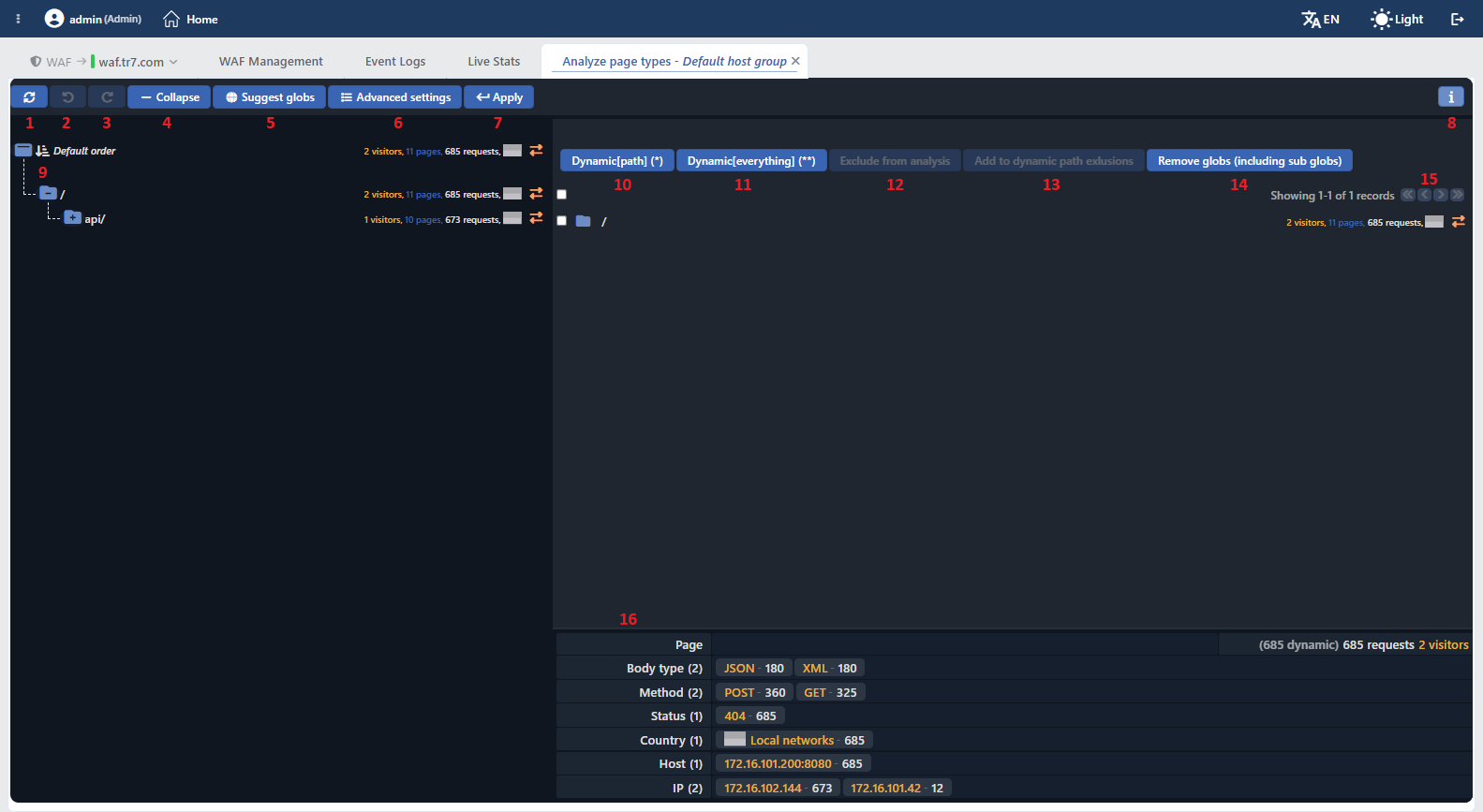Image resolution: width=1483 pixels, height=812 pixels.
Task: Open the waf.tr7.com host dropdown
Action: click(134, 62)
